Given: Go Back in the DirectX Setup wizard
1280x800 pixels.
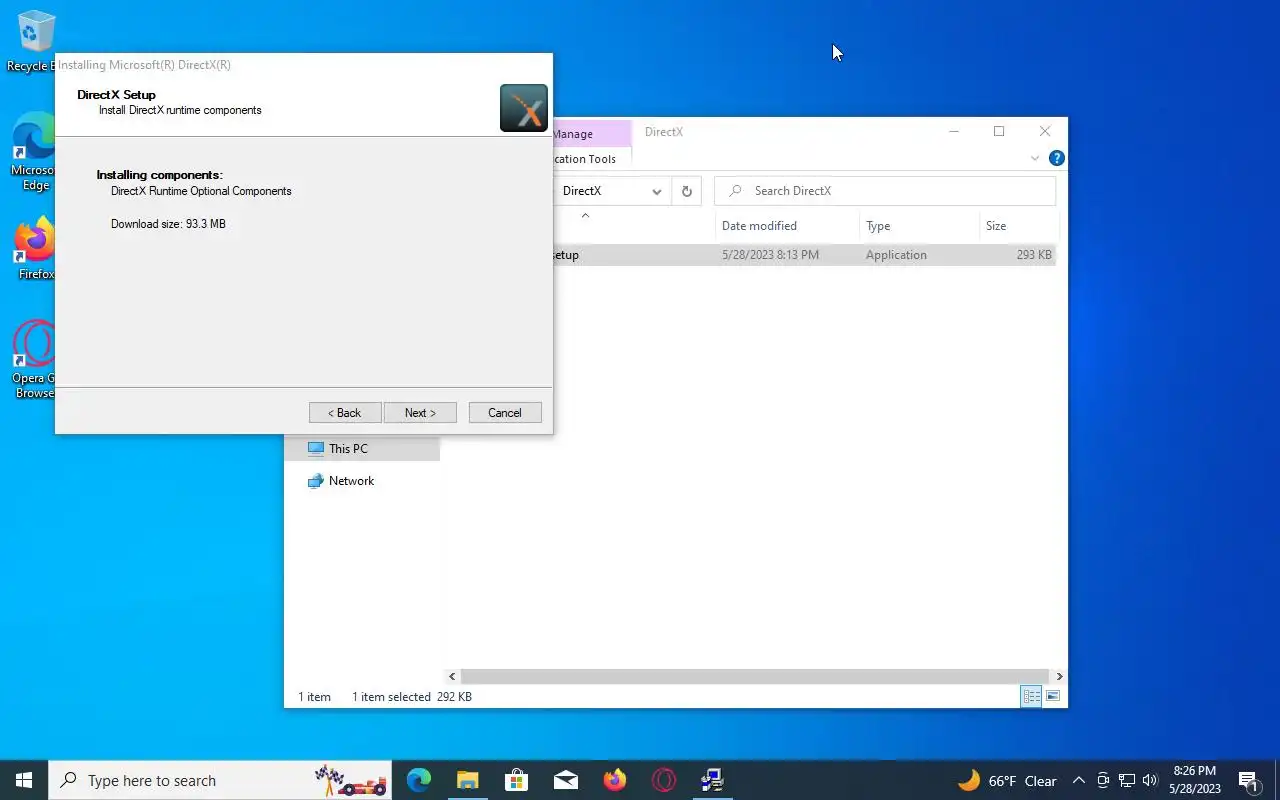Looking at the screenshot, I should 345,413.
